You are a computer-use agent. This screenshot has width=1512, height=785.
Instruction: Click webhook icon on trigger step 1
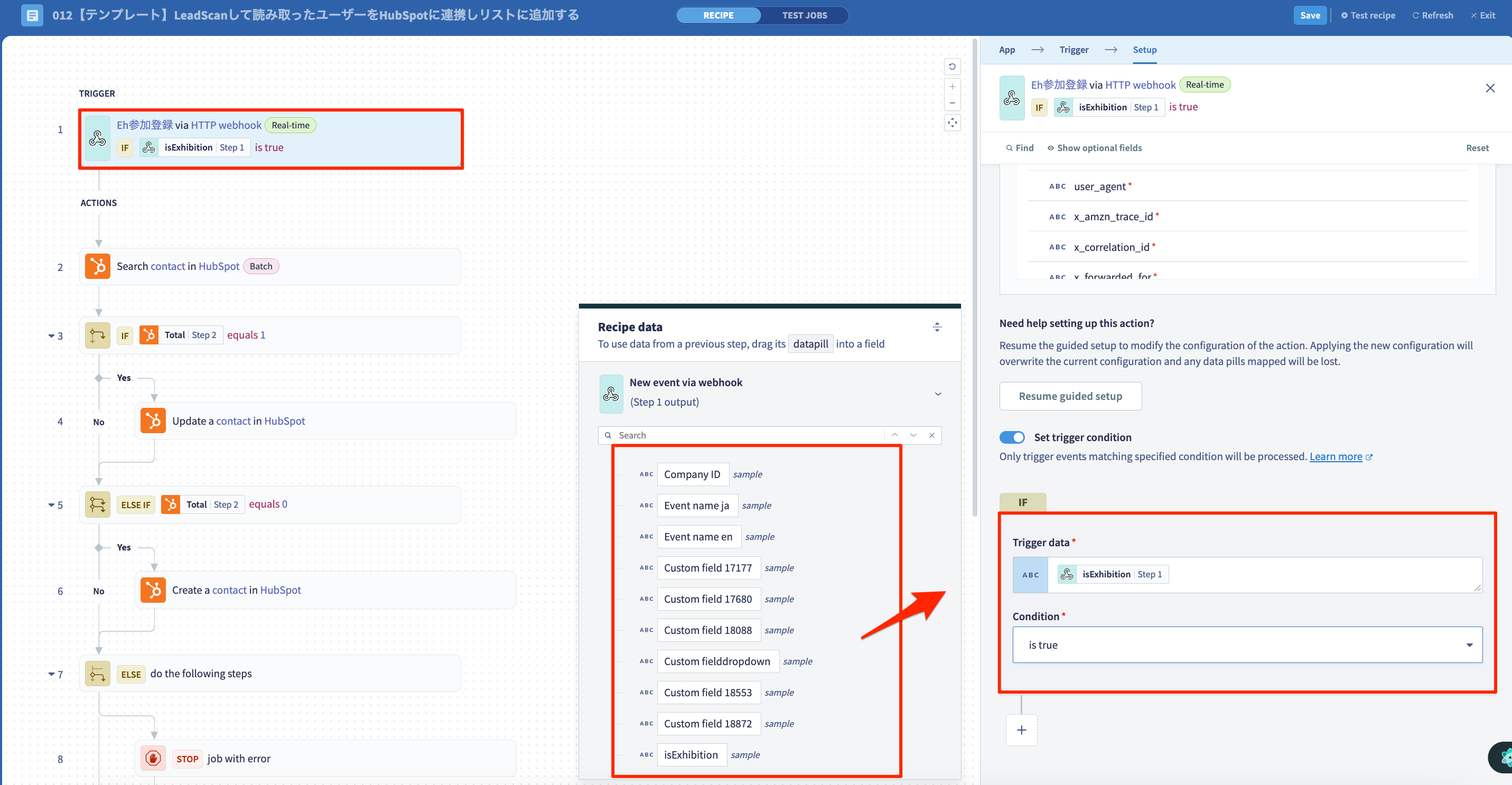(97, 138)
